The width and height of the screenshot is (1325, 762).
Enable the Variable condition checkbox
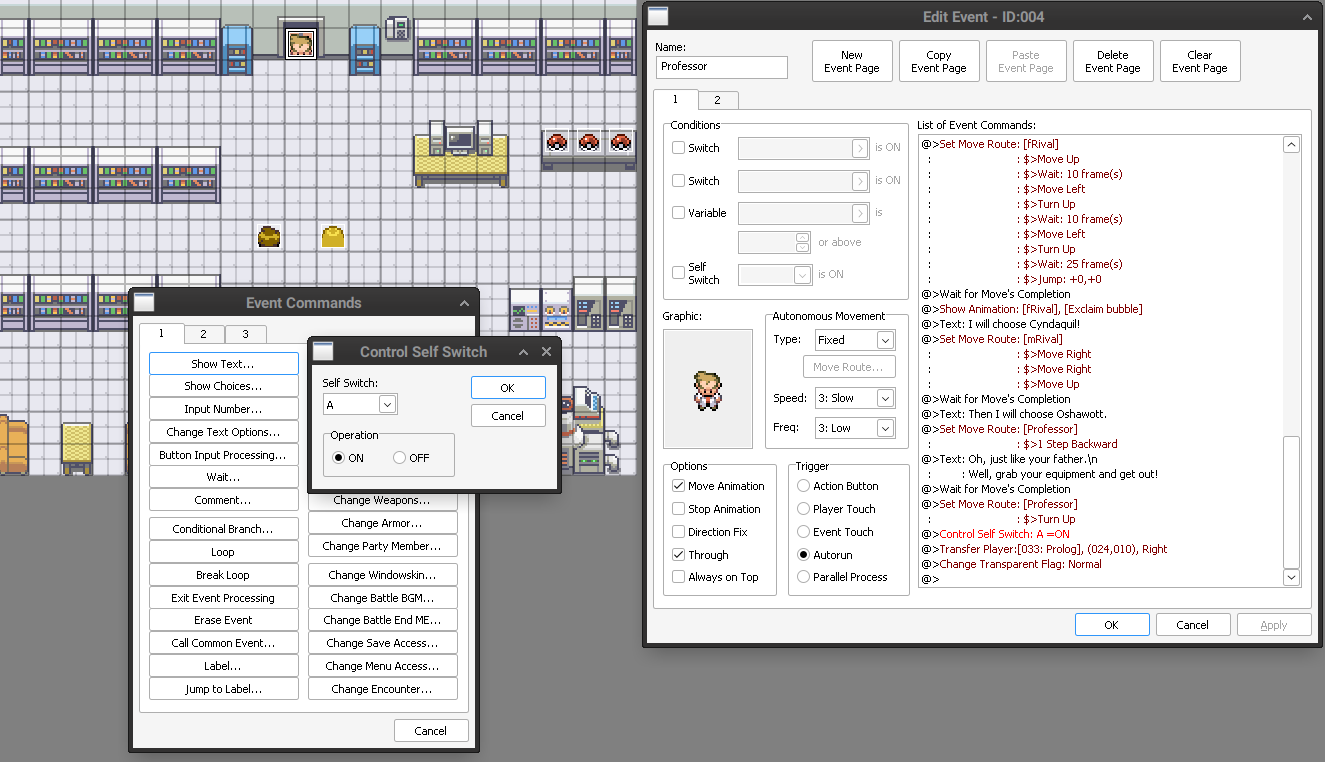coord(679,213)
